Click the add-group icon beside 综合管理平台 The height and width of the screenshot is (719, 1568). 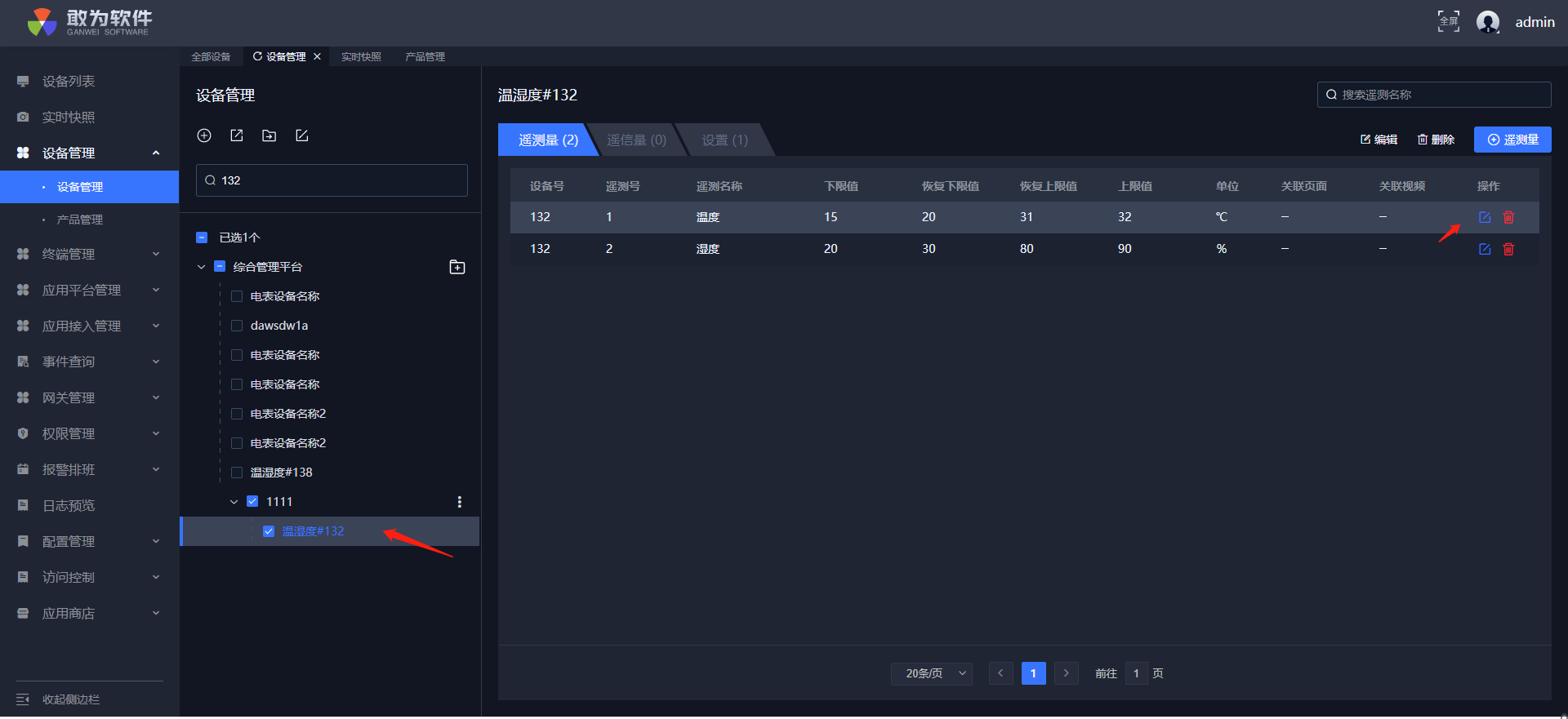coord(457,267)
